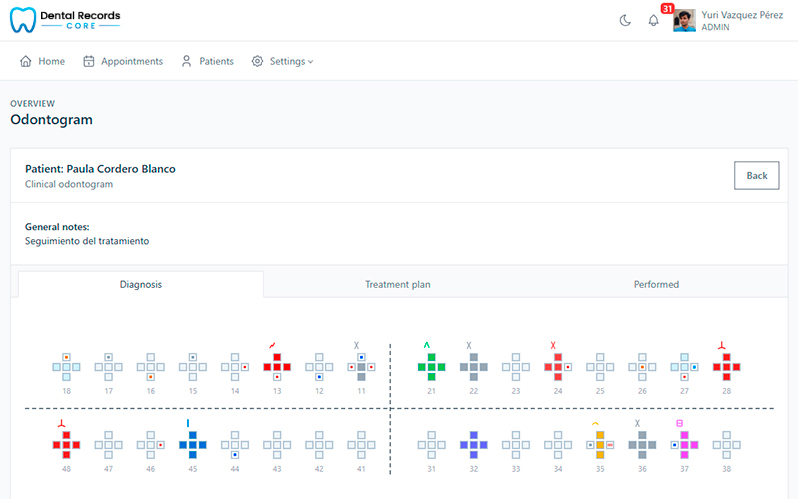Click the Patients person icon
This screenshot has height=499, width=798.
tap(186, 61)
